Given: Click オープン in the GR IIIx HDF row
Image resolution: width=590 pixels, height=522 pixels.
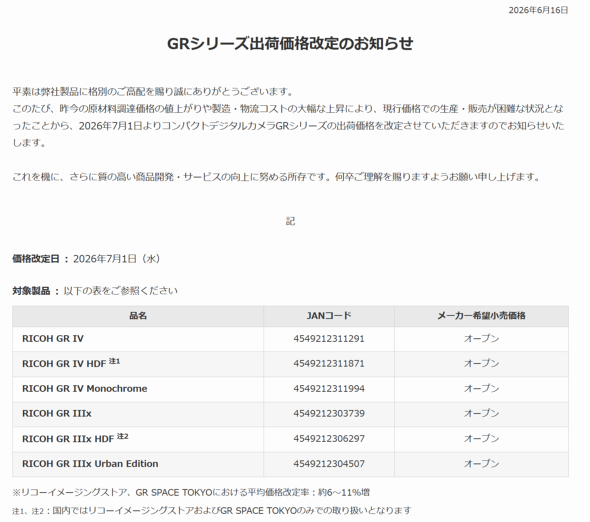Looking at the screenshot, I should pyautogui.click(x=481, y=439).
